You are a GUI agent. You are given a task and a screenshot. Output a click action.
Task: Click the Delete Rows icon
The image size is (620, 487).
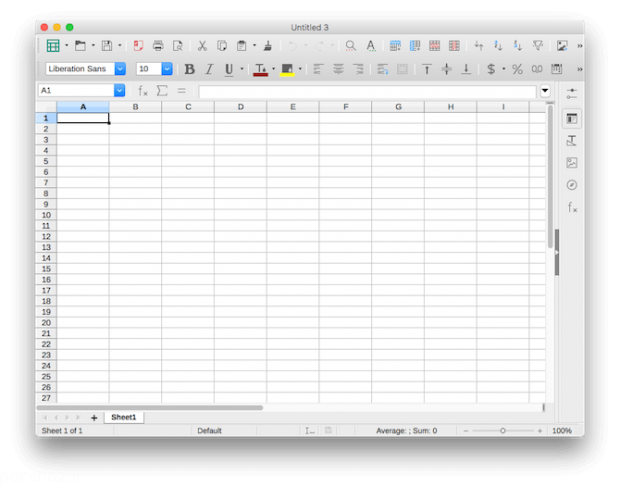(435, 46)
